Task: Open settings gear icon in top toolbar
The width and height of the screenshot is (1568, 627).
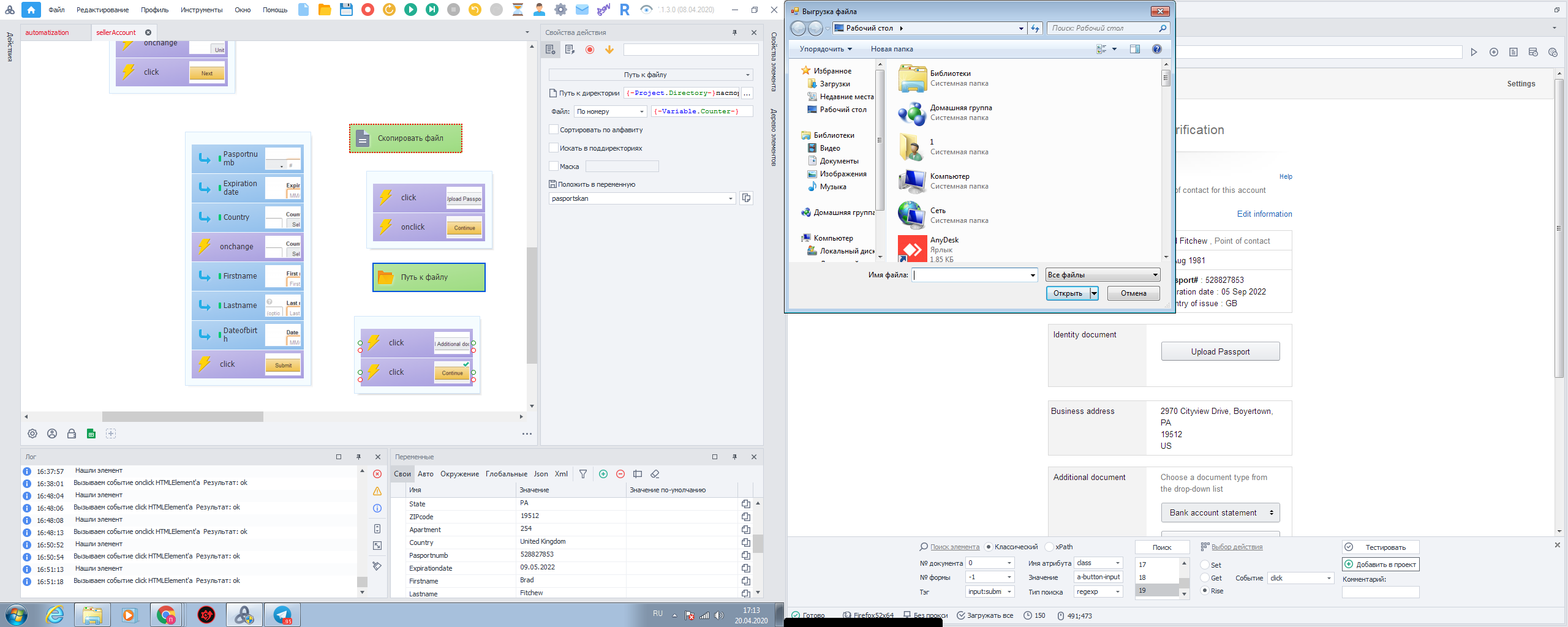Action: click(560, 10)
